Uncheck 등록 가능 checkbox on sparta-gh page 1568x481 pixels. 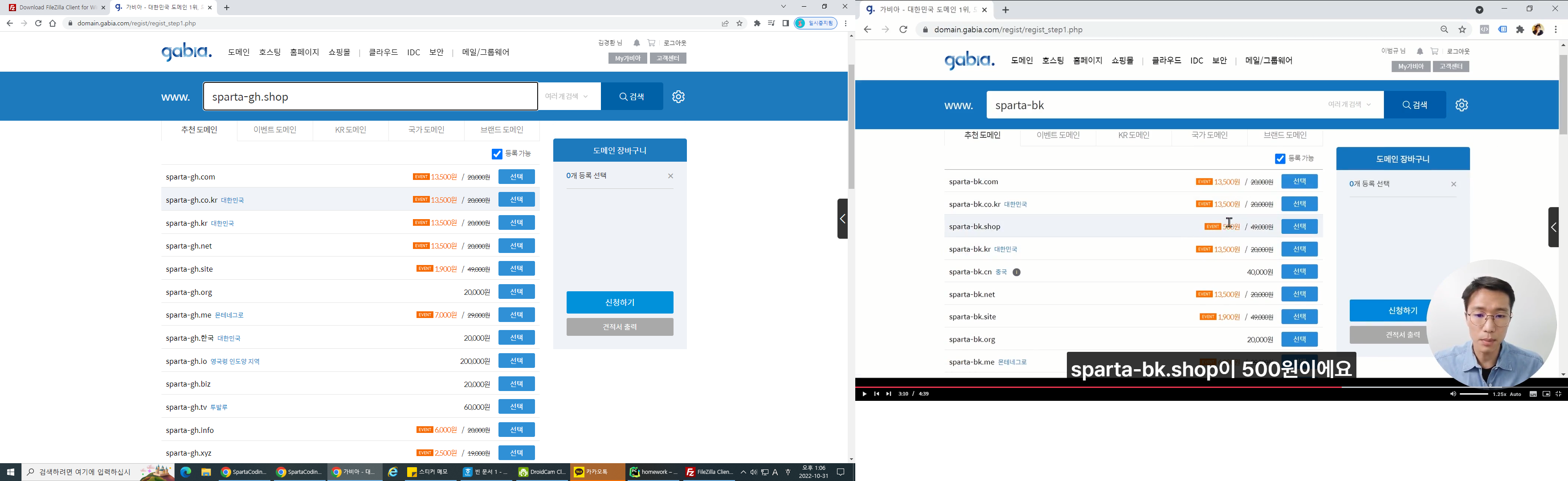coord(497,154)
